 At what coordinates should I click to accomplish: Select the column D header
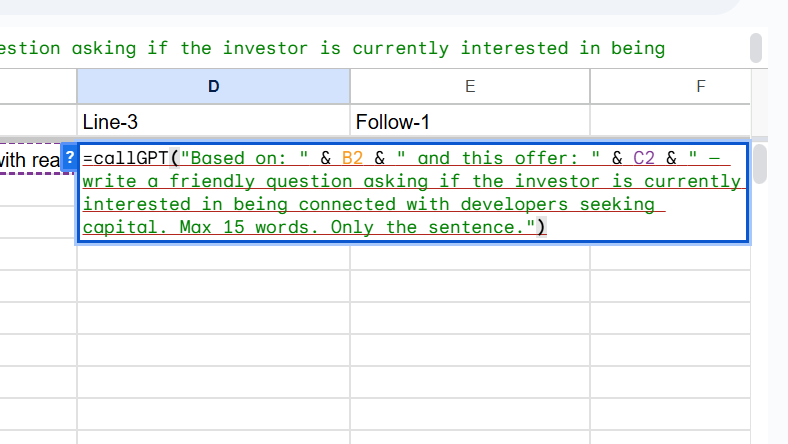pos(213,87)
